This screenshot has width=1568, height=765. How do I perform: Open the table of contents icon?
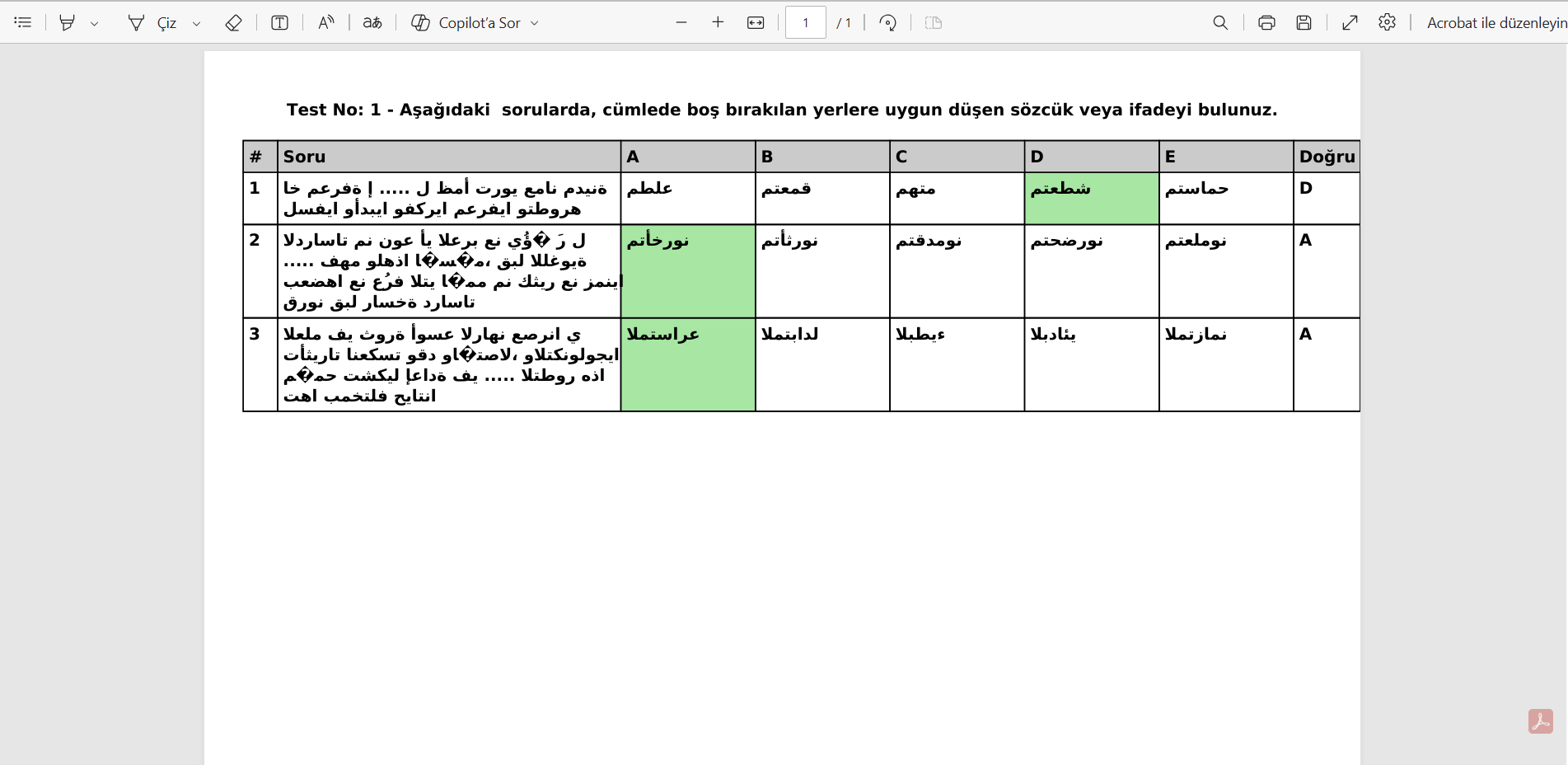tap(23, 22)
